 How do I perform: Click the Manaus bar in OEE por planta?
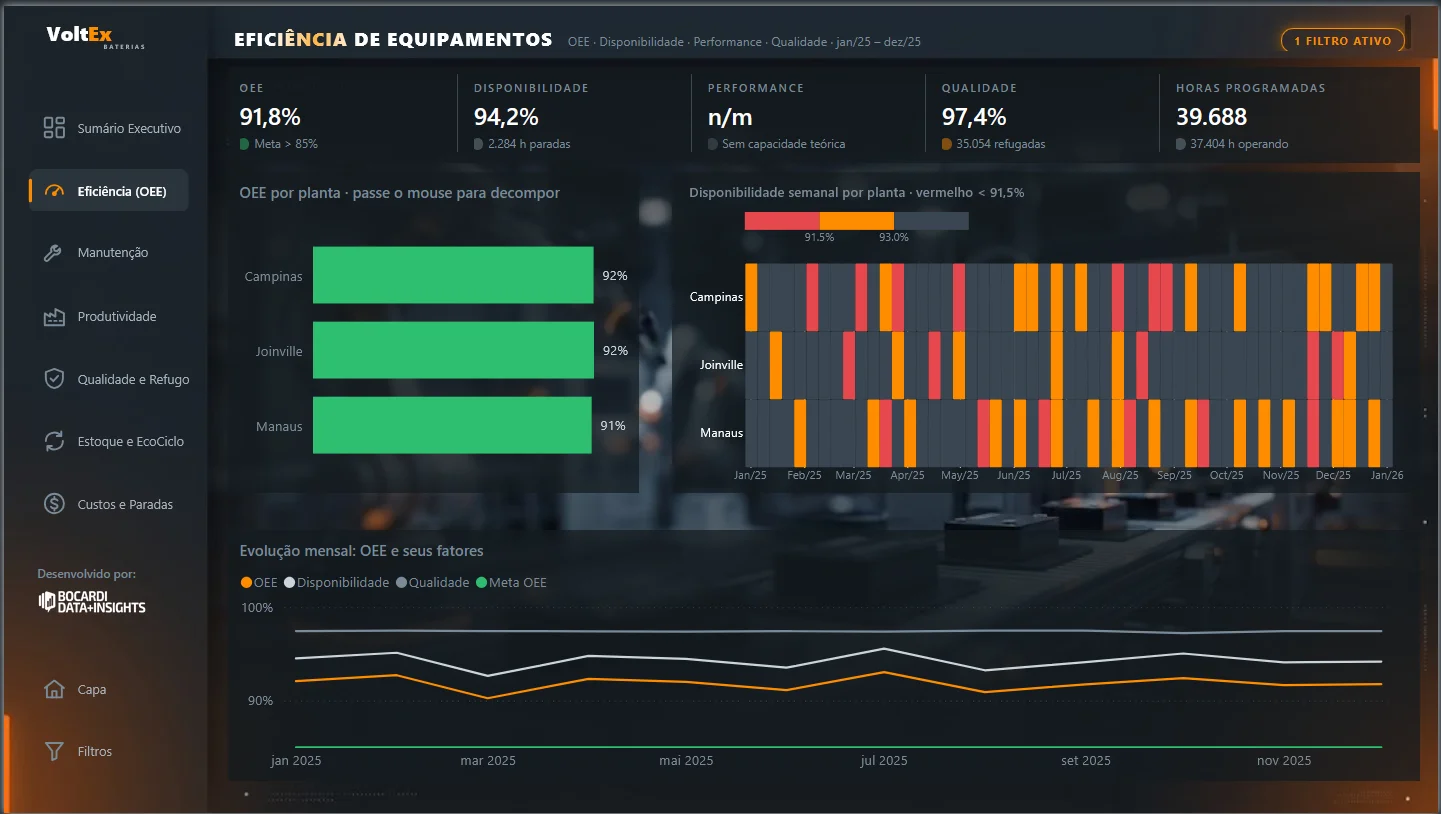[452, 425]
